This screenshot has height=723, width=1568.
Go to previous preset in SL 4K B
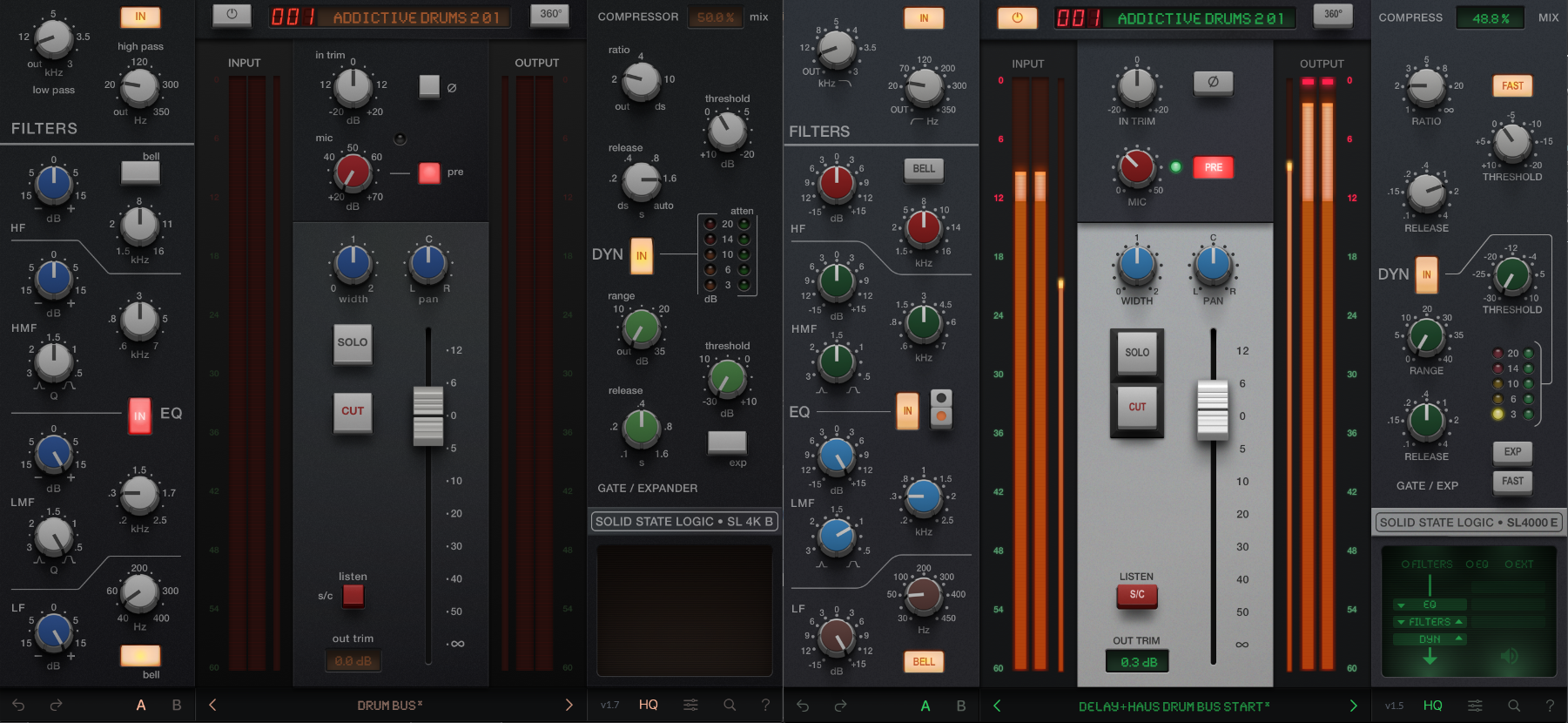point(212,705)
